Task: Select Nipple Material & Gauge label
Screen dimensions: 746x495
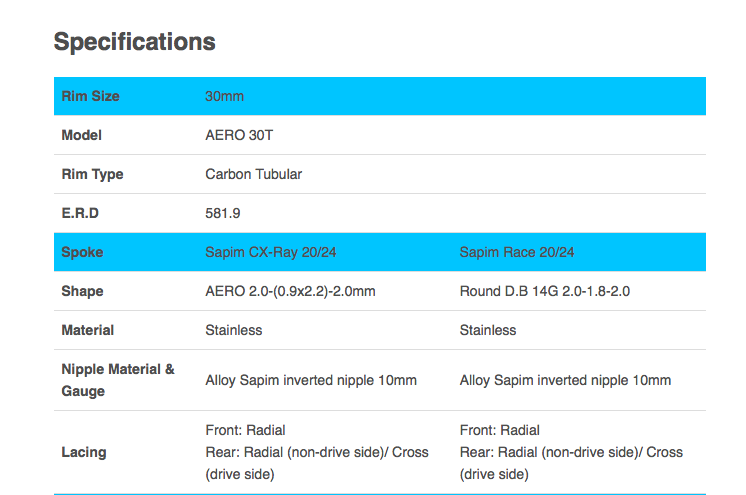Action: pos(118,380)
